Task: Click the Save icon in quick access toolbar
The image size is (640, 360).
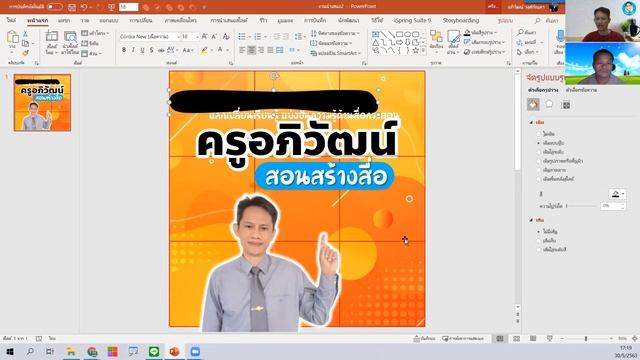Action: click(x=72, y=7)
